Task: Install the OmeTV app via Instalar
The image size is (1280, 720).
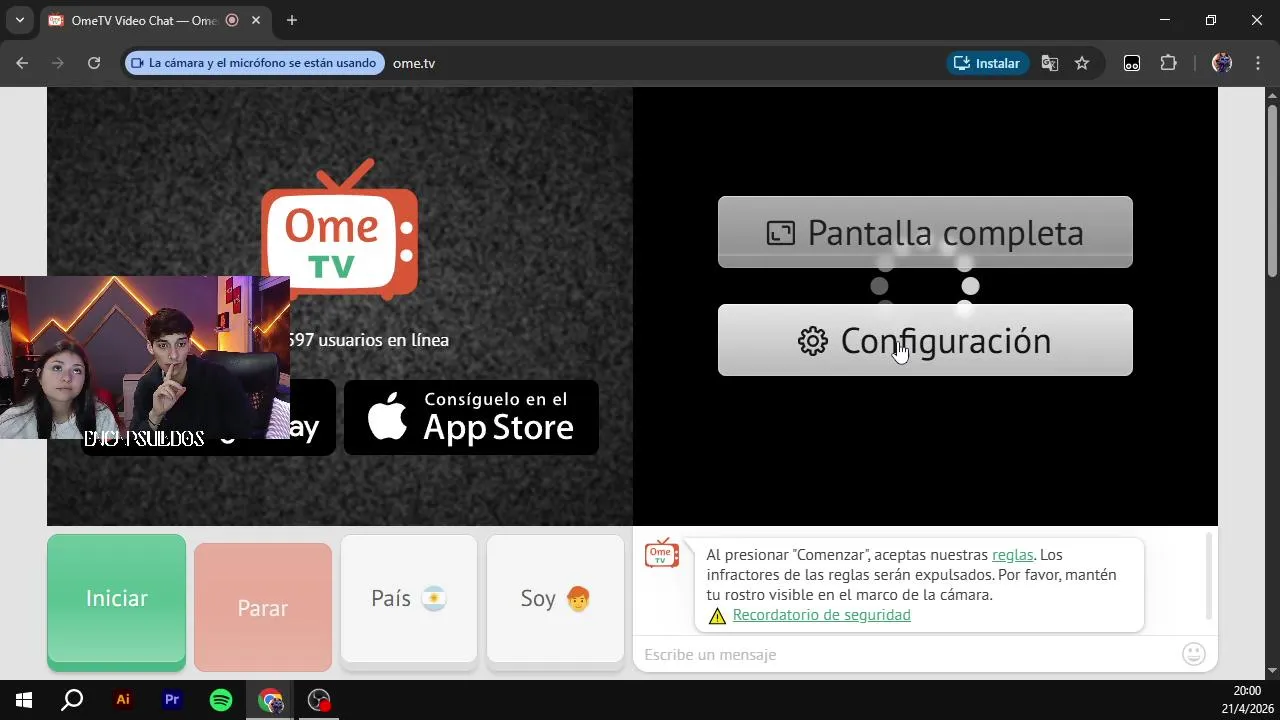Action: tap(988, 63)
